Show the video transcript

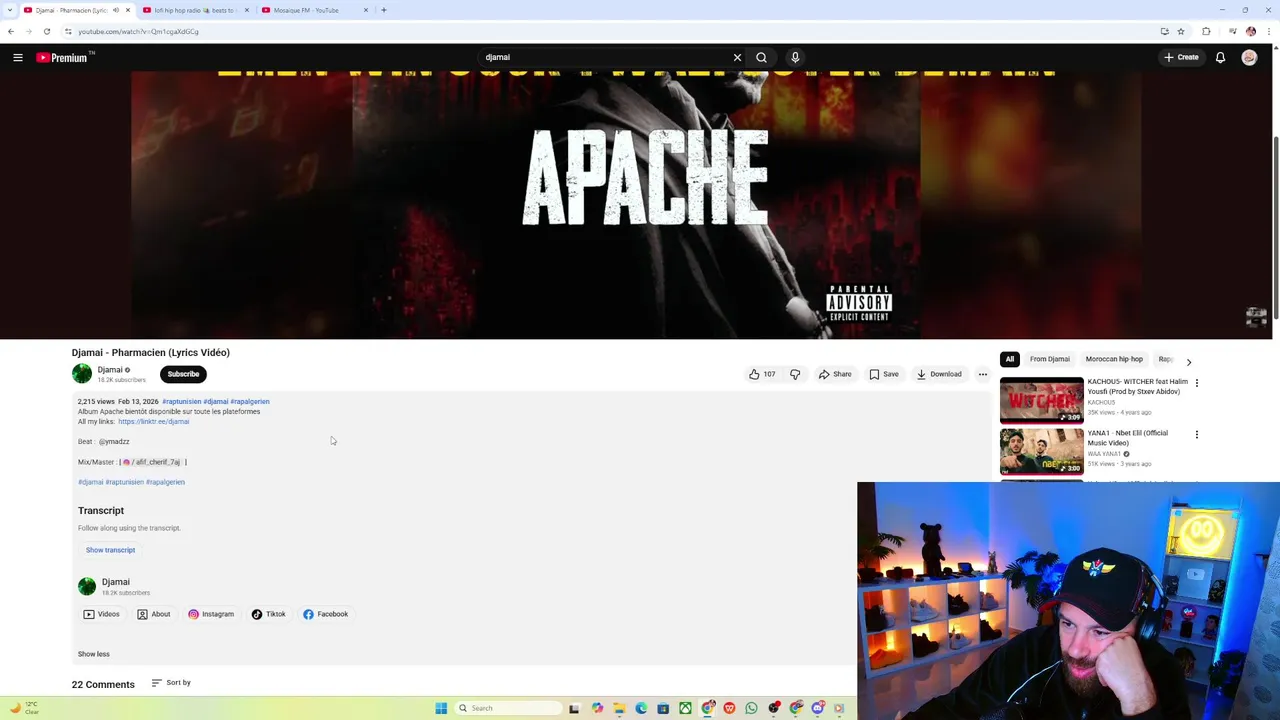(x=110, y=550)
